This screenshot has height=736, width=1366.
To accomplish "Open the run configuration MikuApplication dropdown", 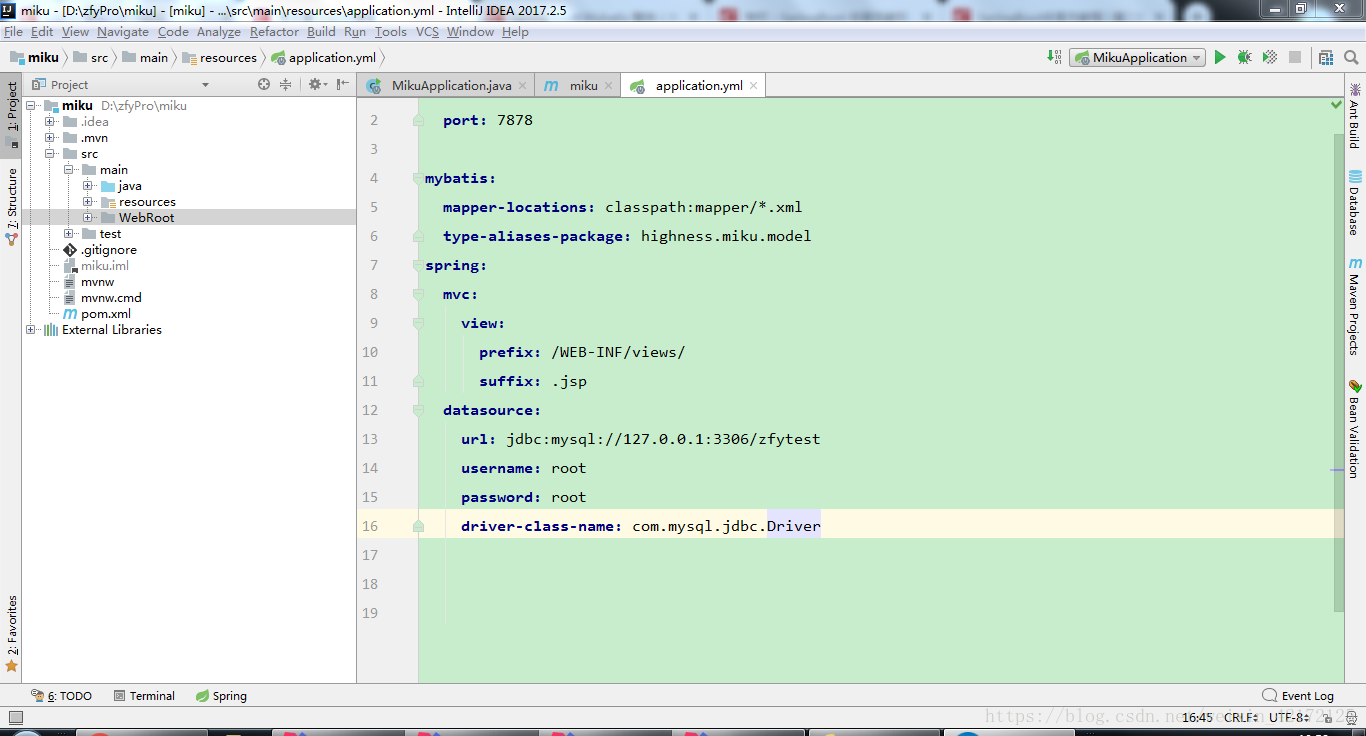I will (1137, 58).
